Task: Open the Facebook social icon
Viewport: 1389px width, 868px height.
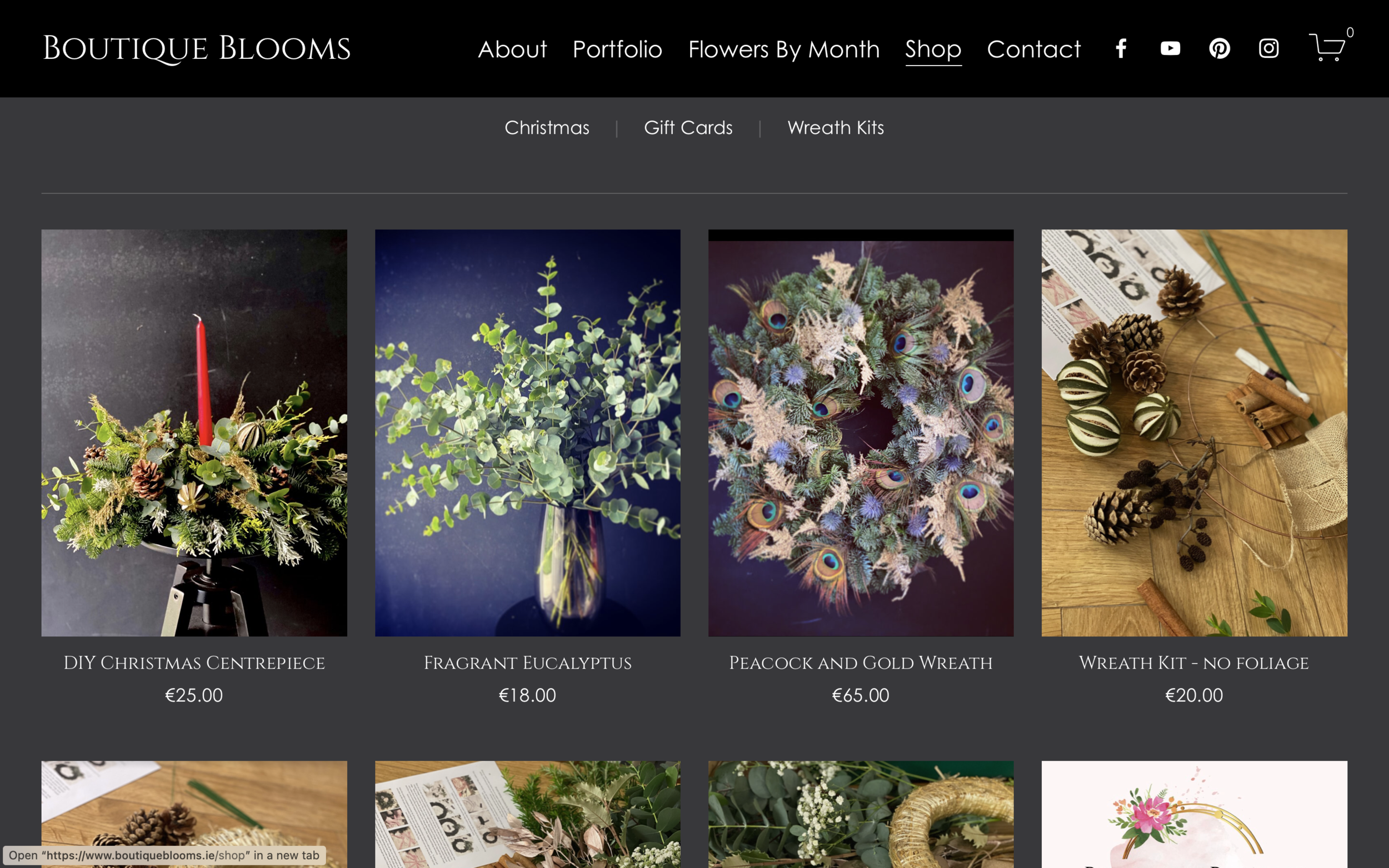Action: click(1121, 48)
